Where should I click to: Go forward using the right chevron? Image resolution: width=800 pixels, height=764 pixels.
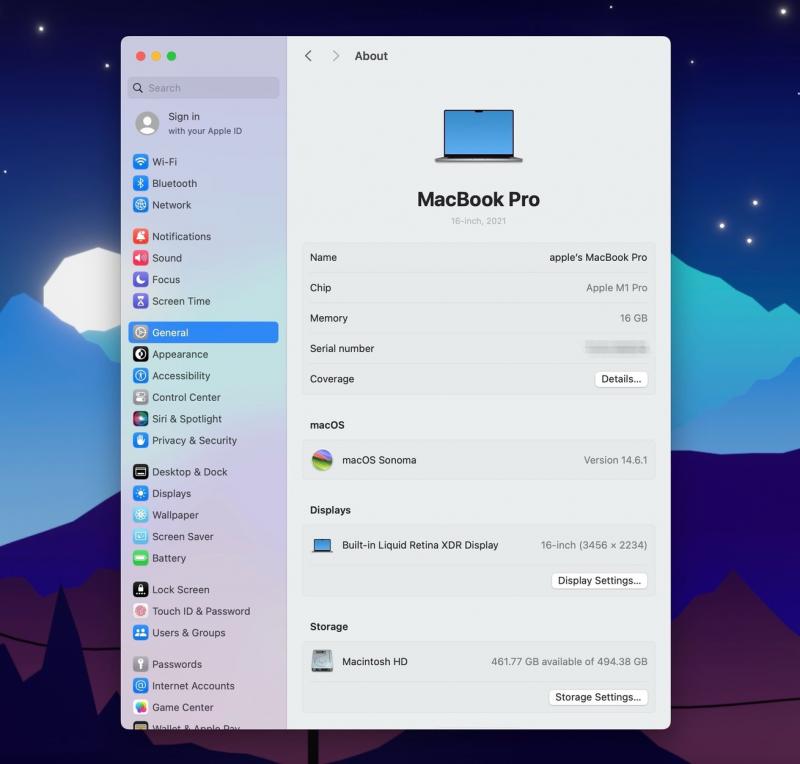point(335,56)
